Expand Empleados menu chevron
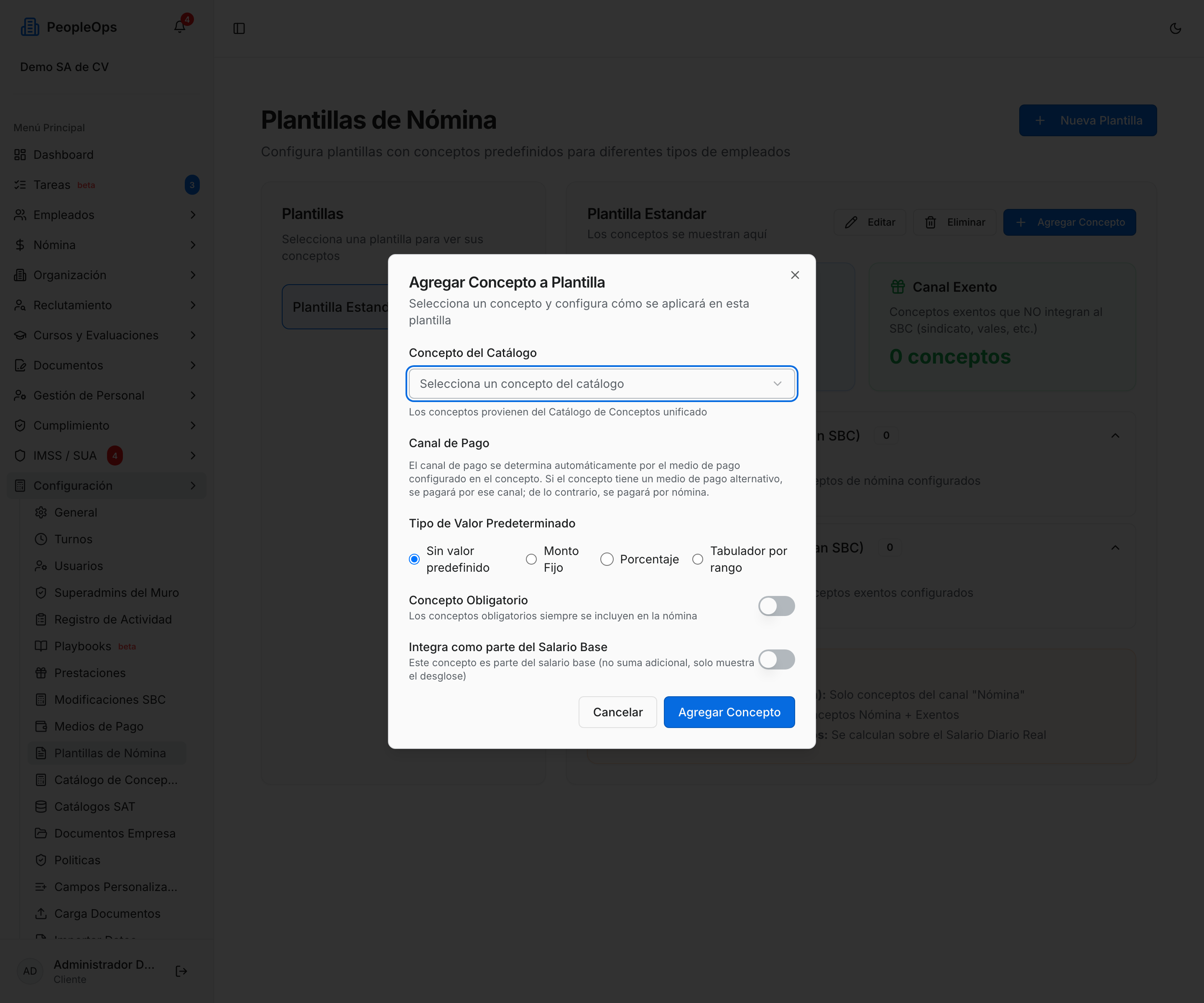This screenshot has width=1204, height=1003. 193,215
